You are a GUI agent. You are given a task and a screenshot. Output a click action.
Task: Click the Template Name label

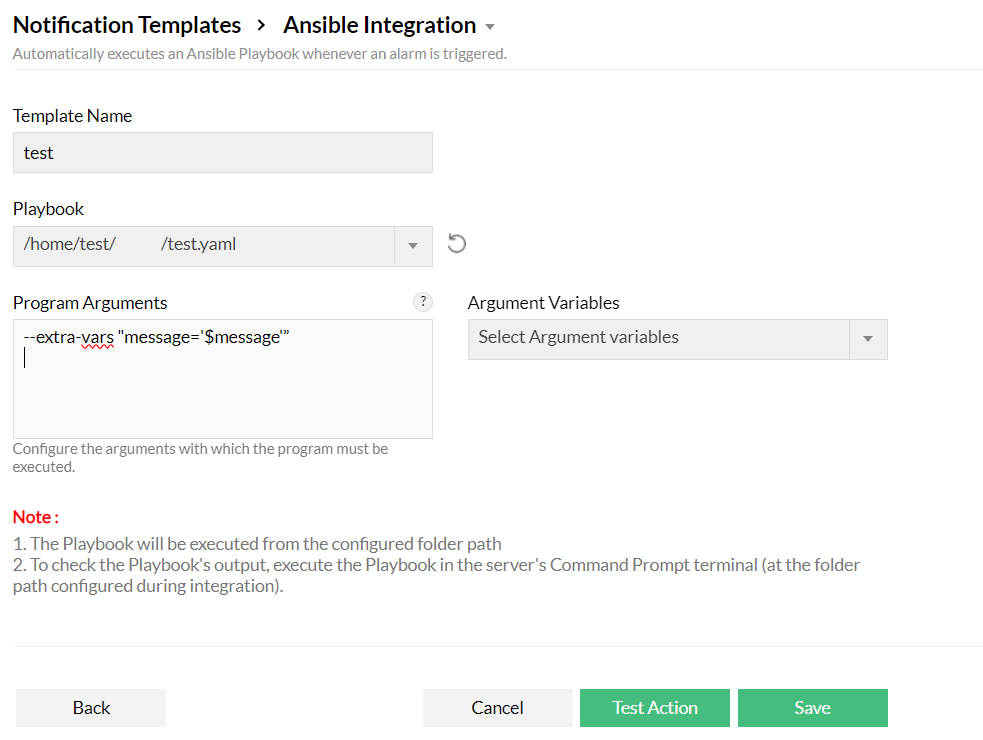pyautogui.click(x=72, y=116)
